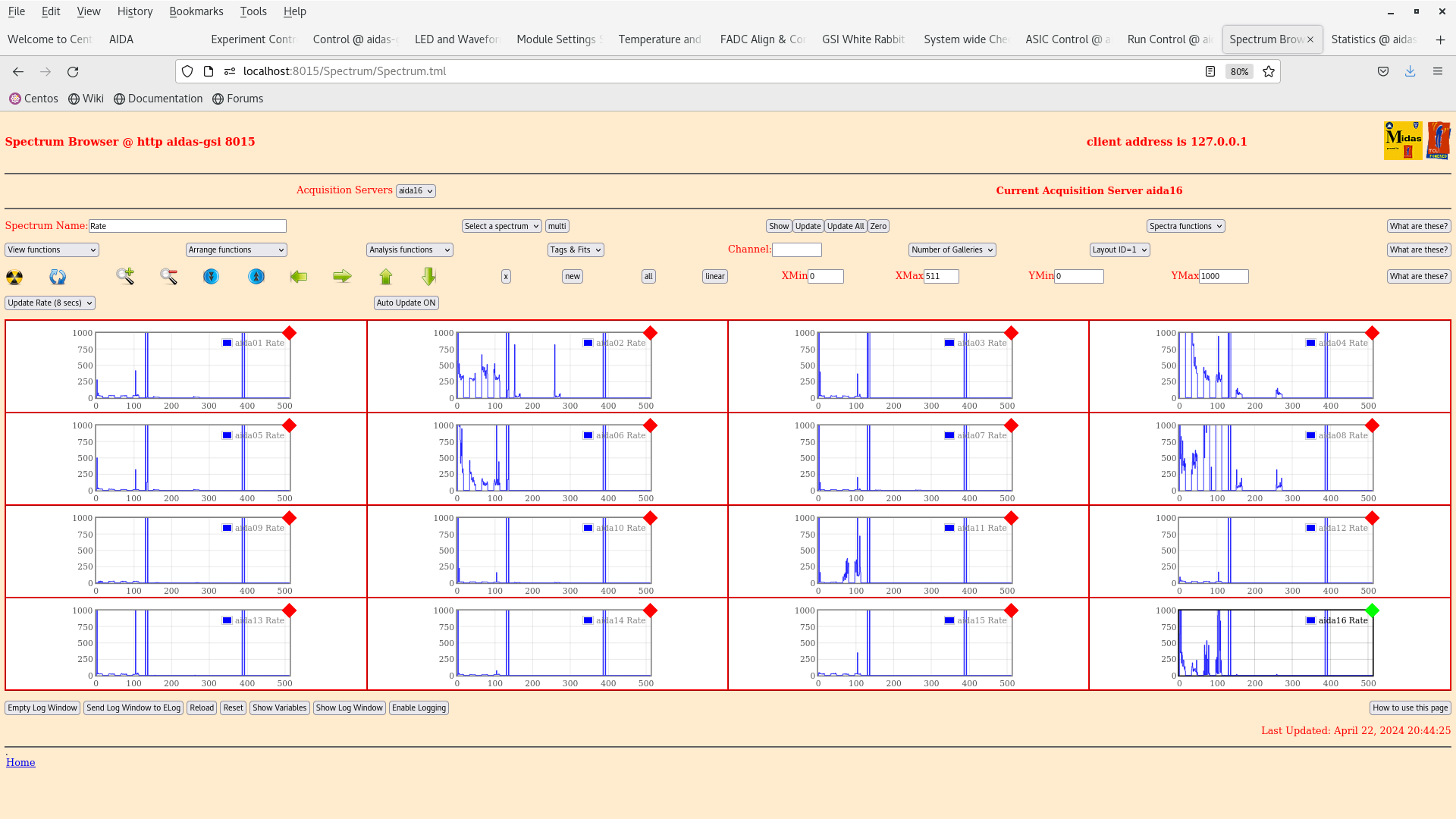Click the blue circular refresh arrows icon
The height and width of the screenshot is (819, 1456).
58,277
